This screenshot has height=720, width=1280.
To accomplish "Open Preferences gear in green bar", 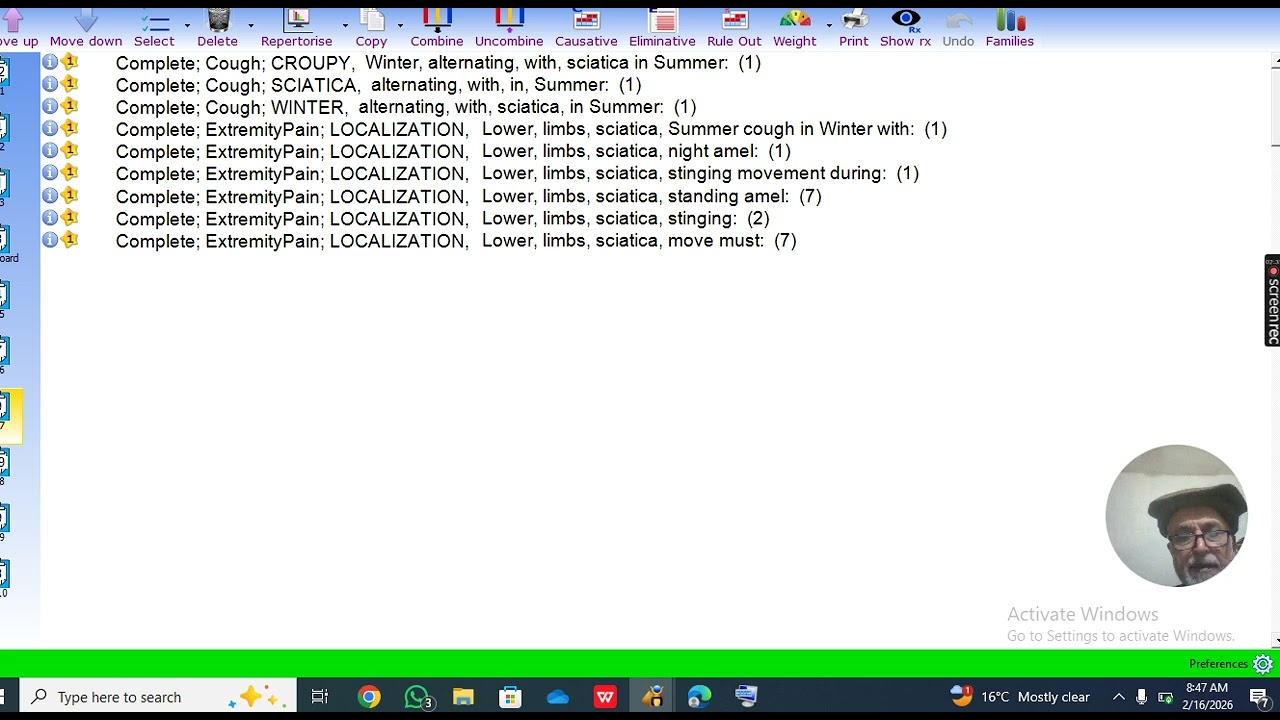I will point(1263,664).
